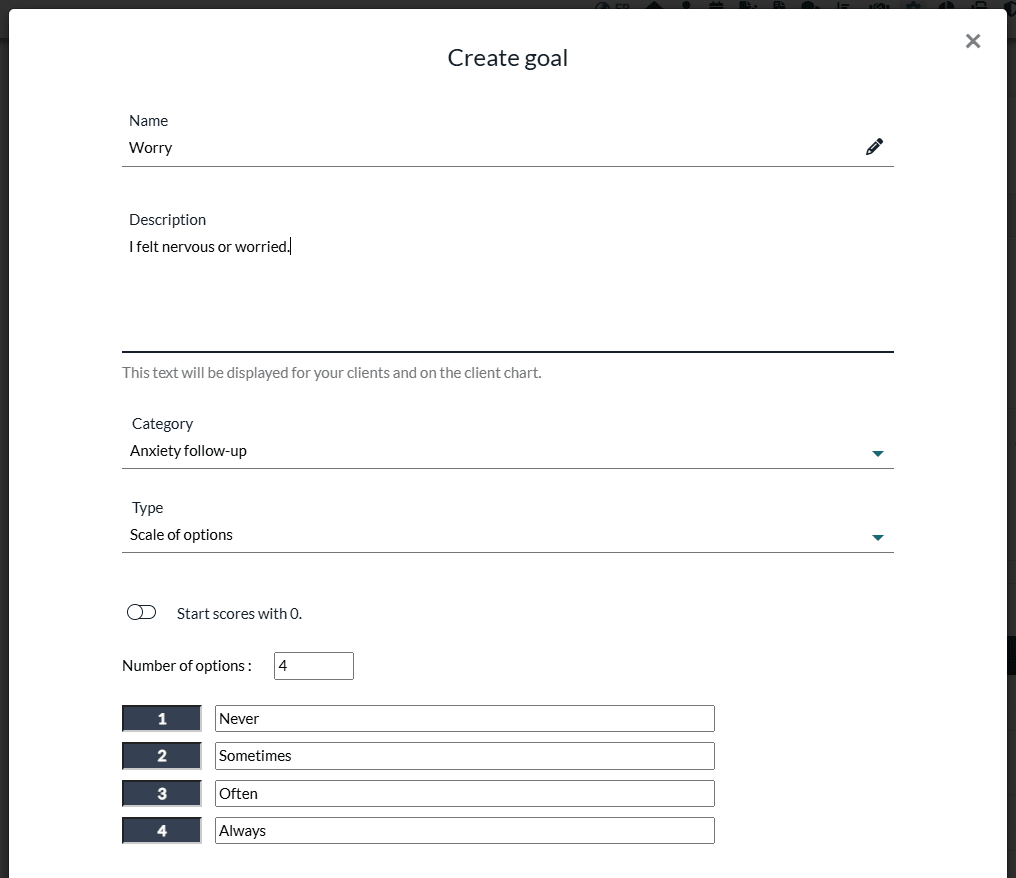Click the score badge number 3
Screen dimensions: 1016x878
pos(162,793)
